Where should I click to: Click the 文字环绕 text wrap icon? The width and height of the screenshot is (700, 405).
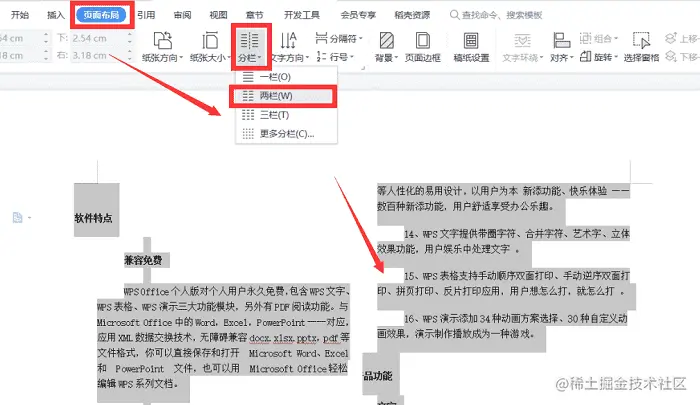[x=522, y=41]
